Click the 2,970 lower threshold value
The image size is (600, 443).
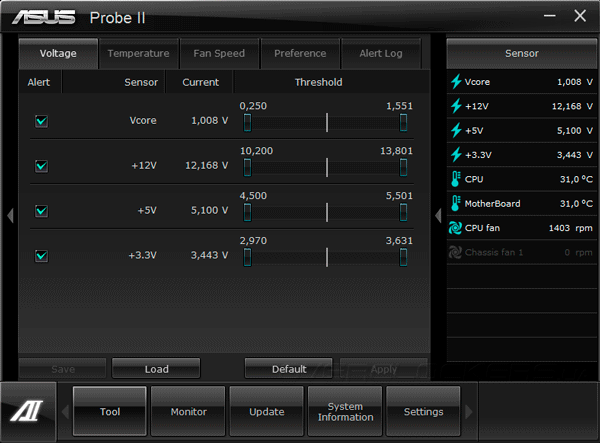point(253,241)
